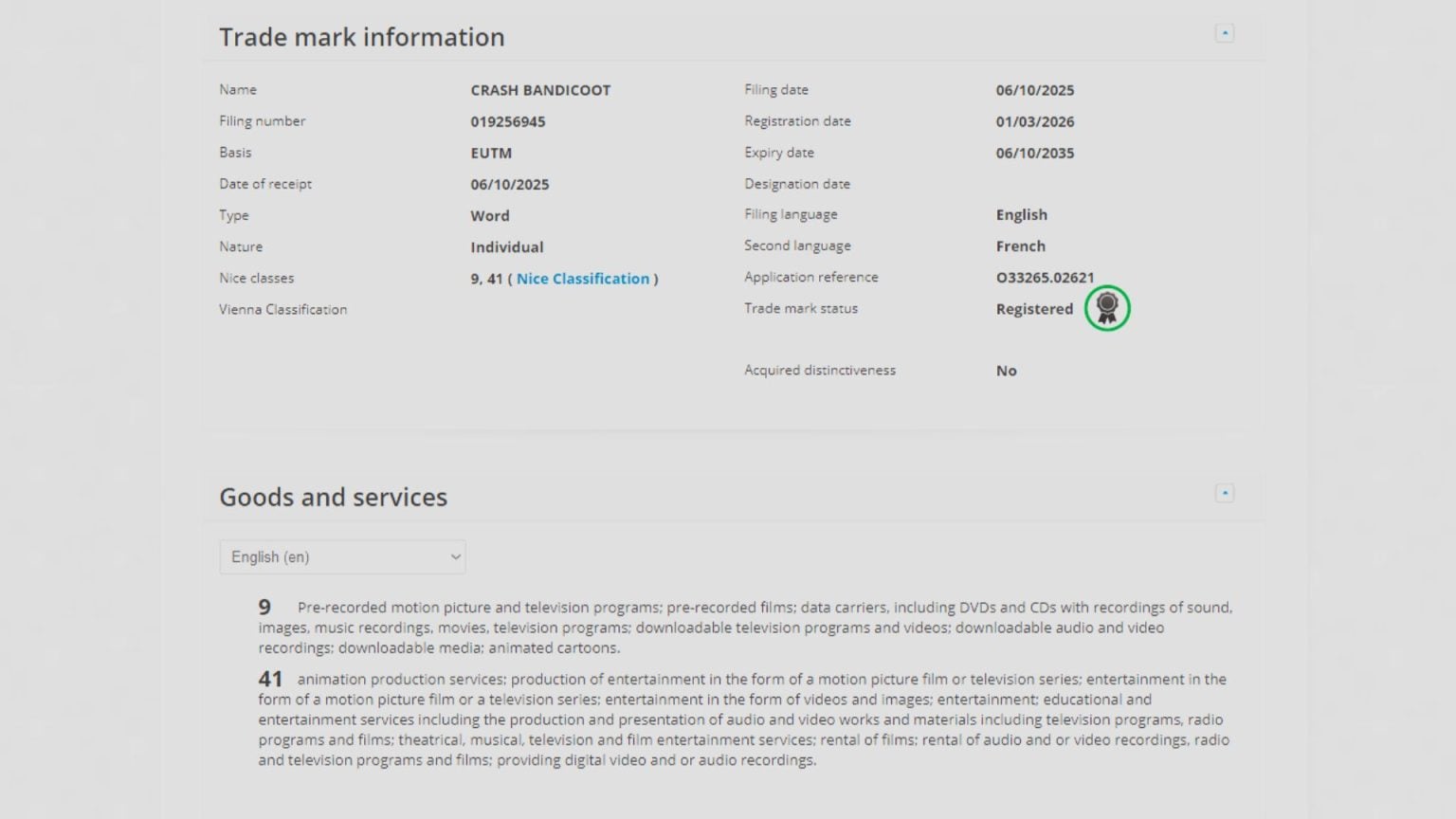Click the Filing date label

[776, 89]
